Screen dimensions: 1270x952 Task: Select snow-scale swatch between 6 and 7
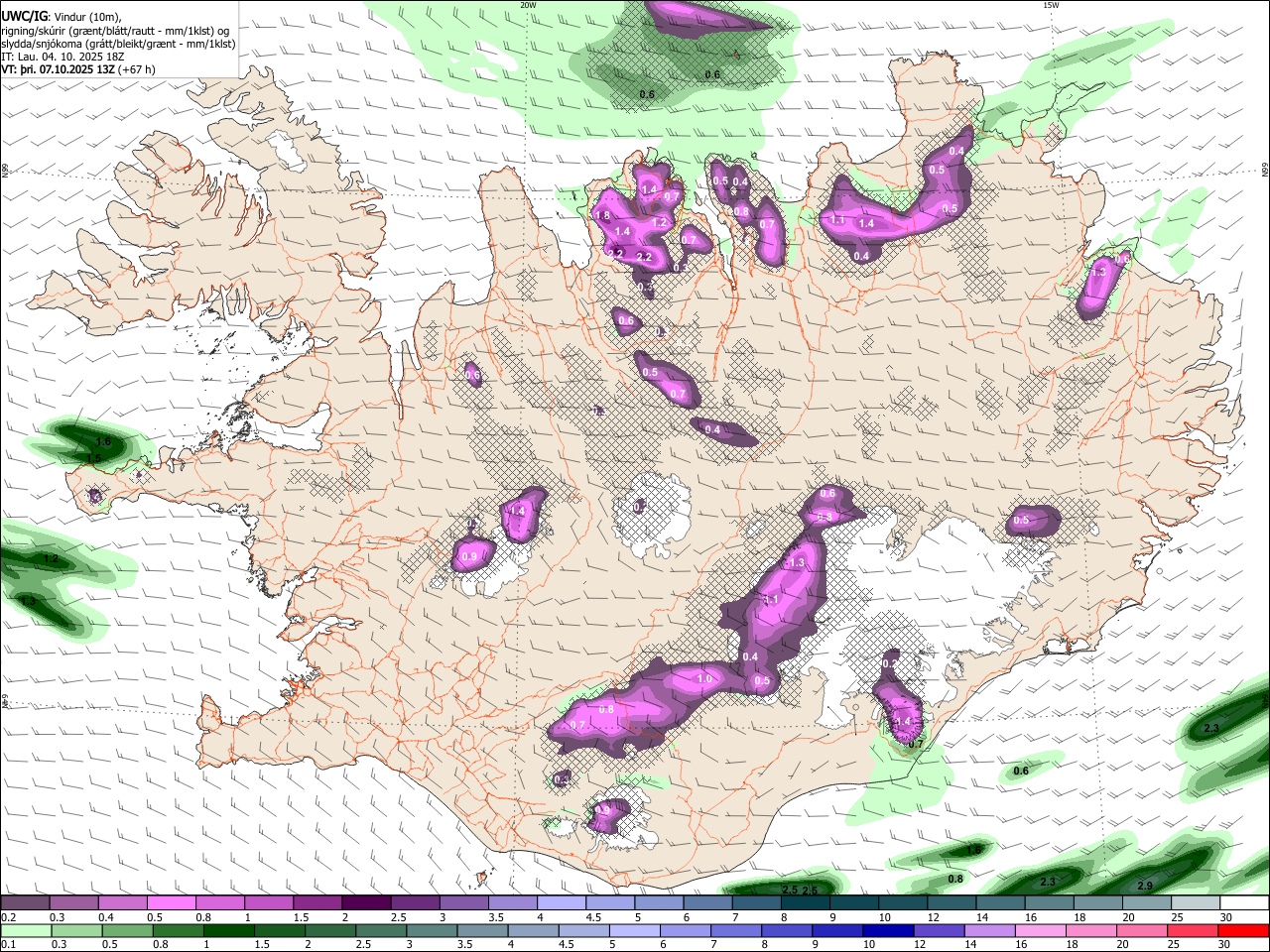(x=707, y=903)
